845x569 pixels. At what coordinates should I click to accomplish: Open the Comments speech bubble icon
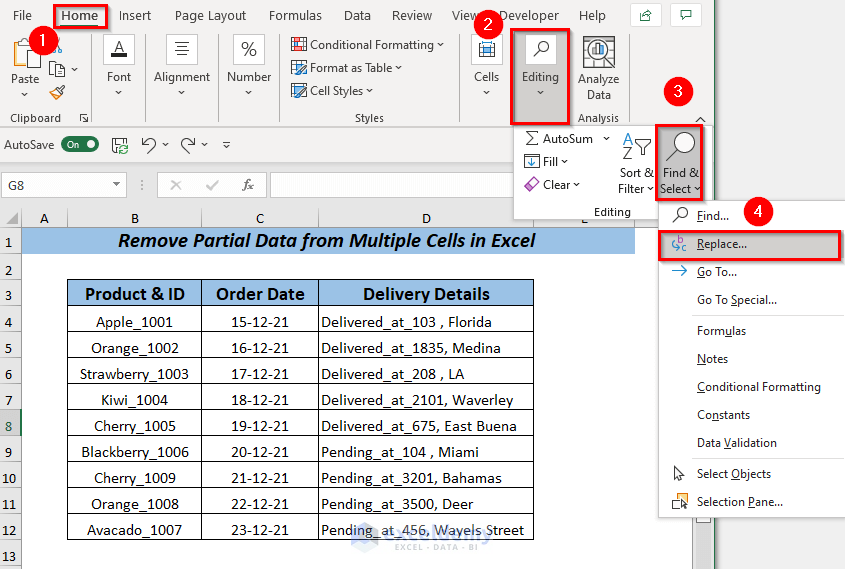685,16
